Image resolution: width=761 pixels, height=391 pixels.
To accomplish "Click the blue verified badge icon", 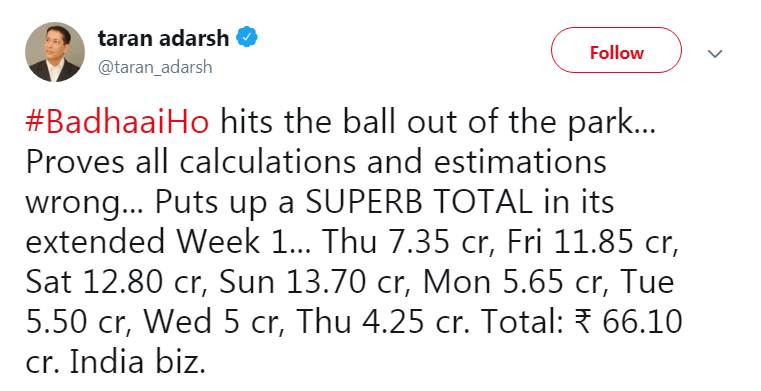I will pyautogui.click(x=247, y=38).
